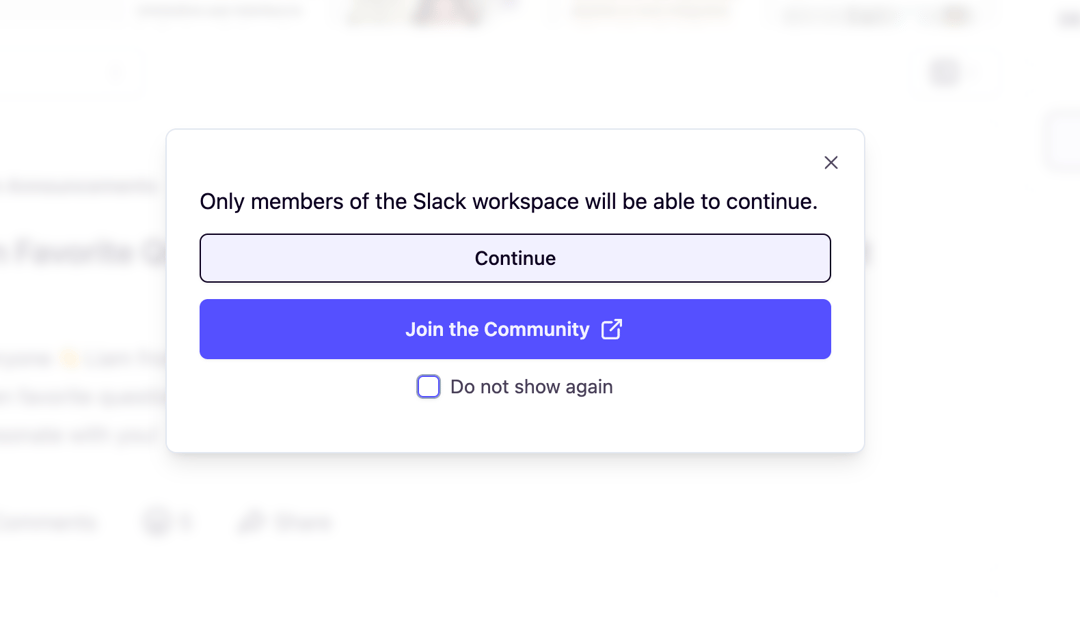Dismiss the dialog with the X close icon
The width and height of the screenshot is (1080, 620).
tap(830, 162)
